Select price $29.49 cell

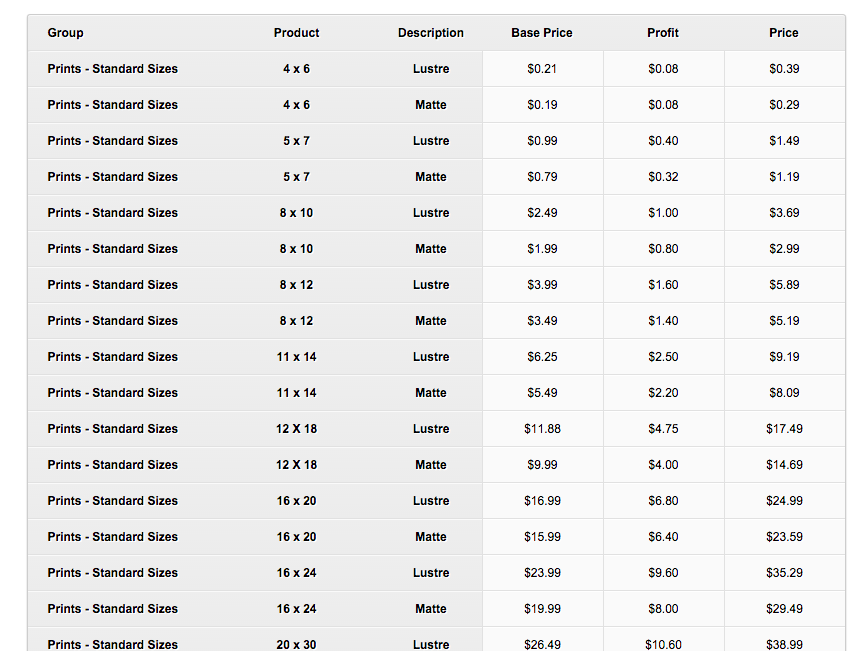[x=784, y=608]
